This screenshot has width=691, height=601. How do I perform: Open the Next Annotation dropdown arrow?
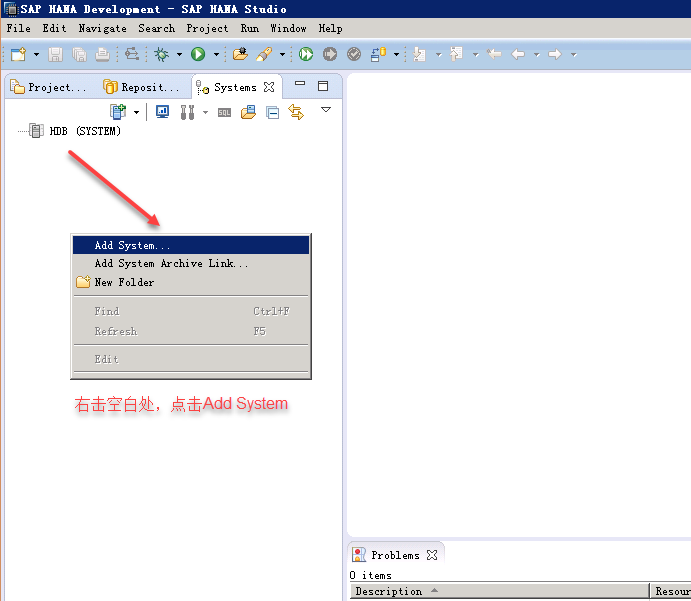tap(438, 55)
